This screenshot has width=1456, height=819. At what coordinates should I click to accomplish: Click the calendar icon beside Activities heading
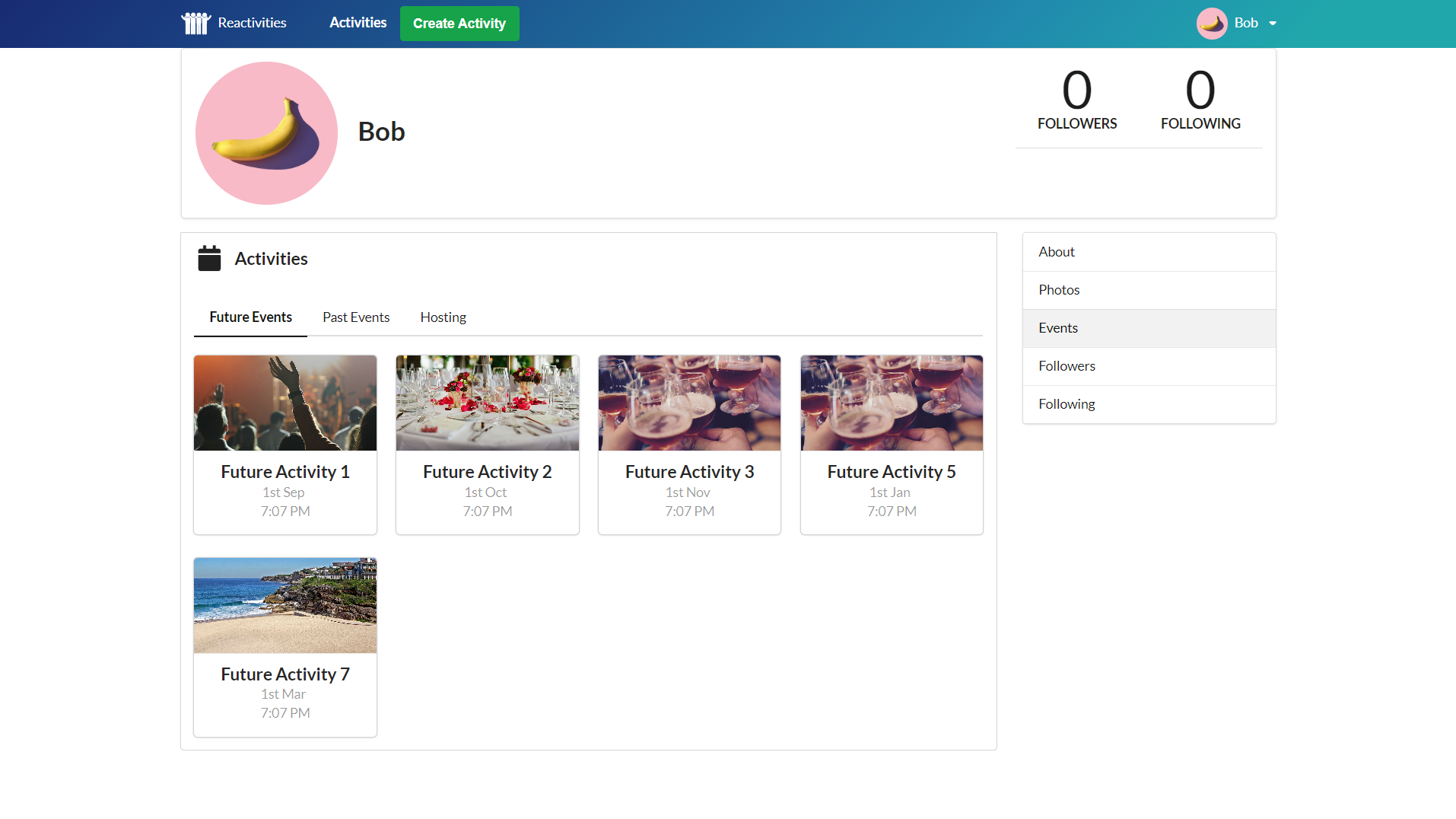click(209, 259)
